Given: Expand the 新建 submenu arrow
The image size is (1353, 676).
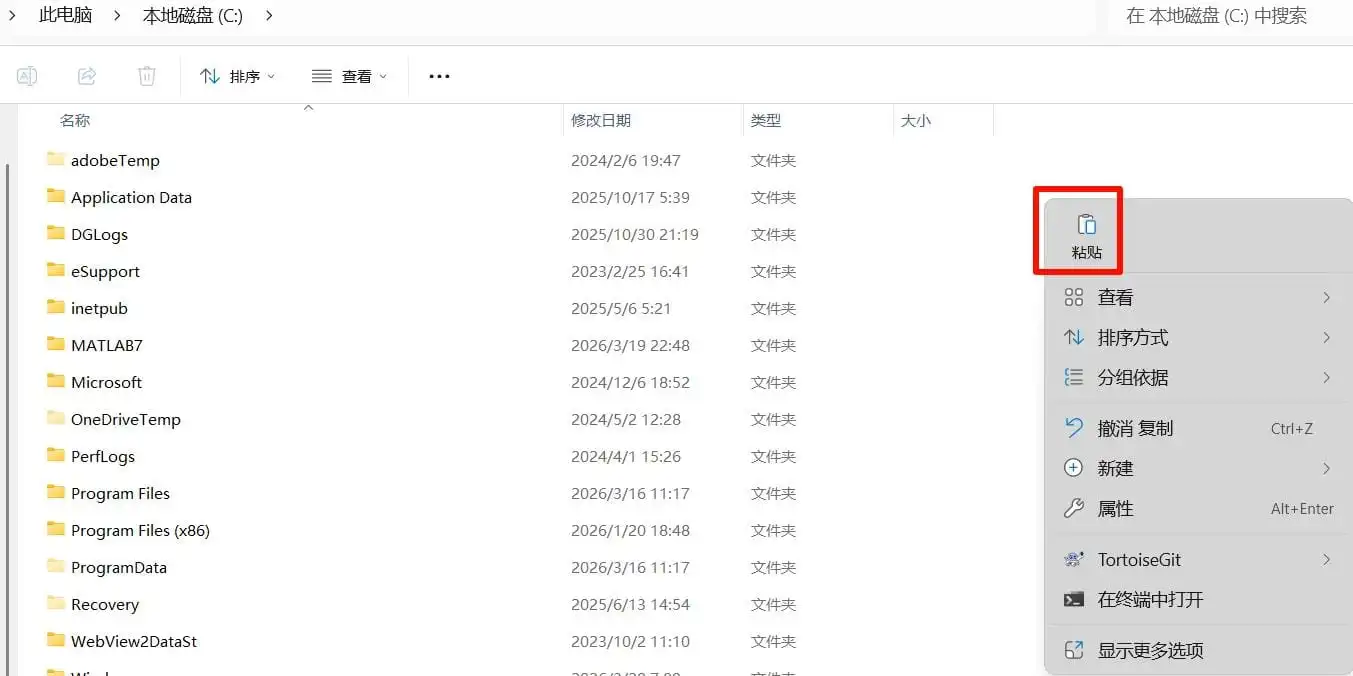Looking at the screenshot, I should coord(1327,468).
